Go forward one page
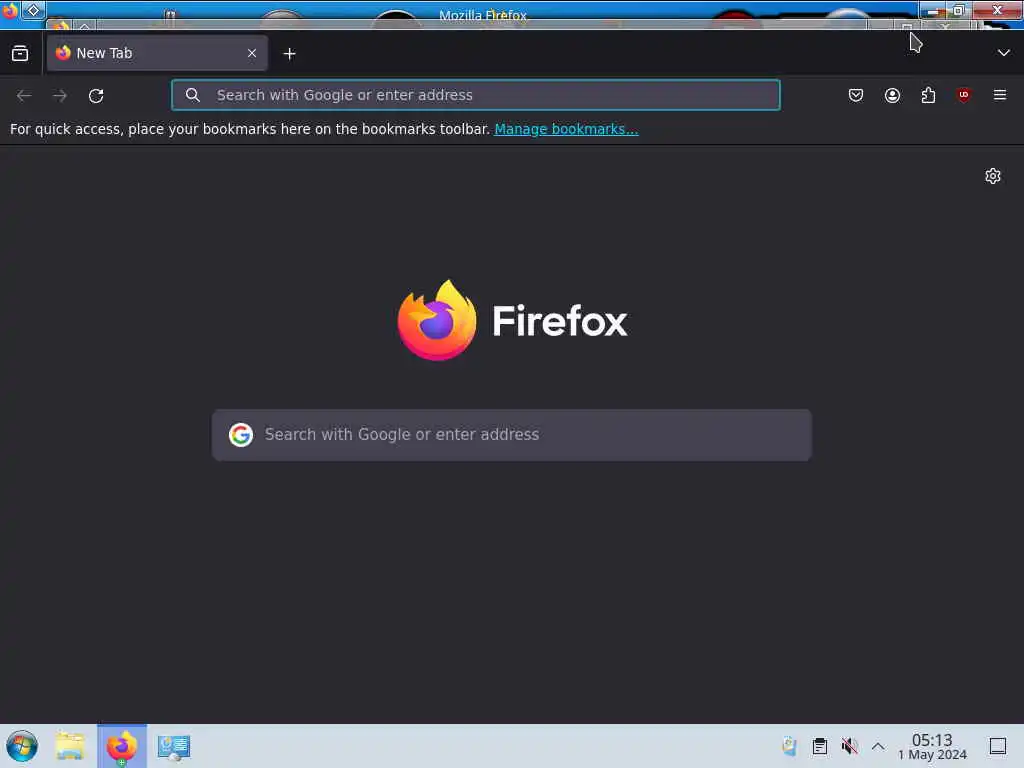This screenshot has width=1024, height=768. [60, 96]
